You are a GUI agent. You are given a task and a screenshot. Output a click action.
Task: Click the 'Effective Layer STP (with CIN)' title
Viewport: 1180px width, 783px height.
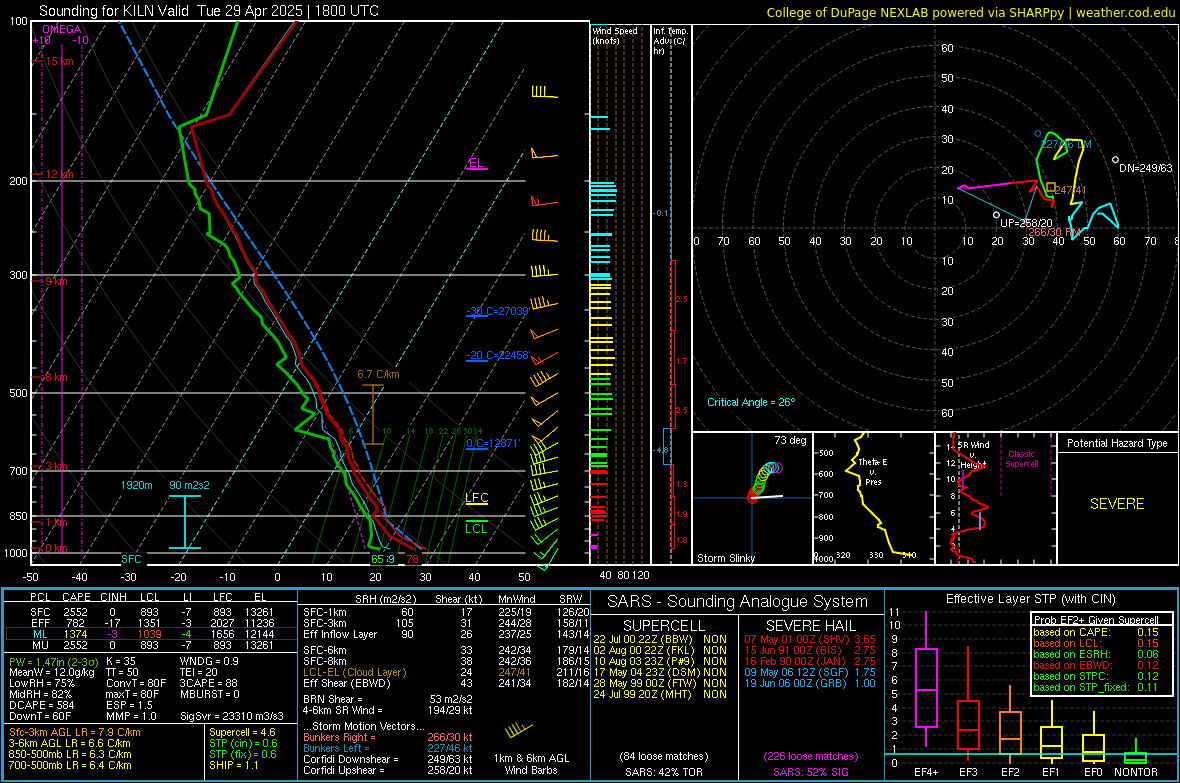pyautogui.click(x=1031, y=599)
